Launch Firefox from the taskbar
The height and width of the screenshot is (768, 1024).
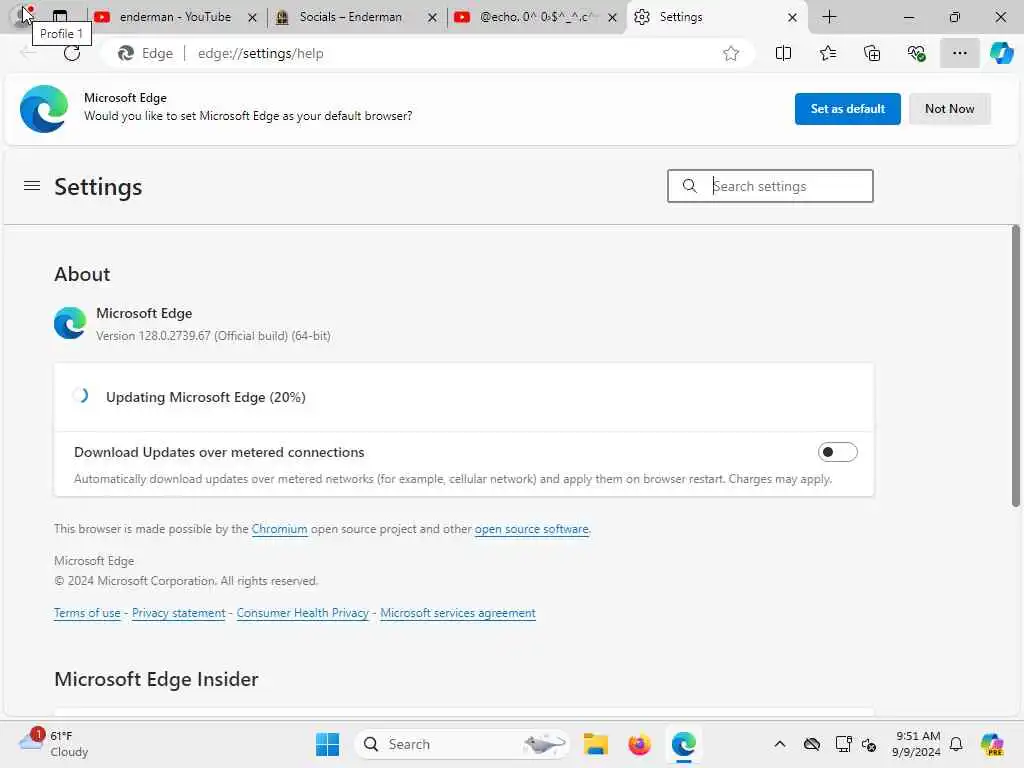(x=639, y=744)
